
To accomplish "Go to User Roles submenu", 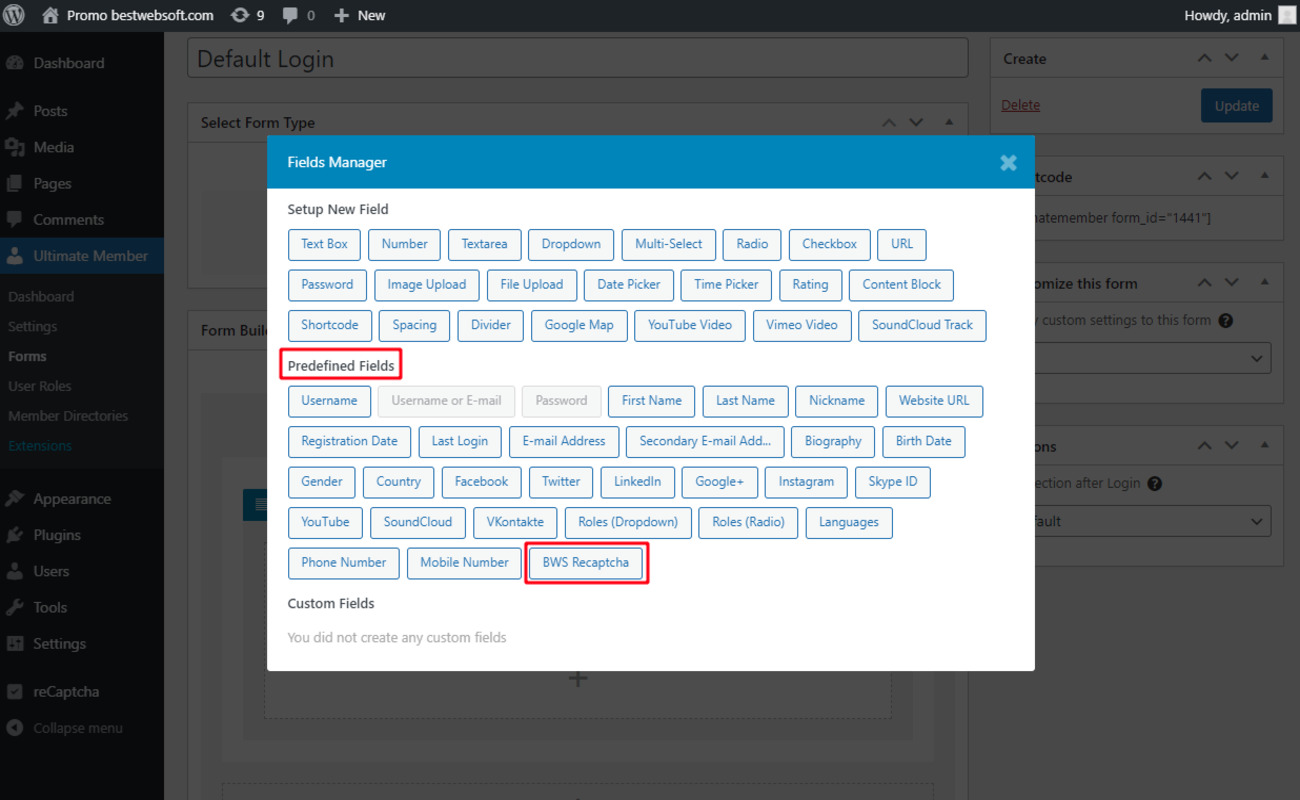I will pyautogui.click(x=40, y=386).
